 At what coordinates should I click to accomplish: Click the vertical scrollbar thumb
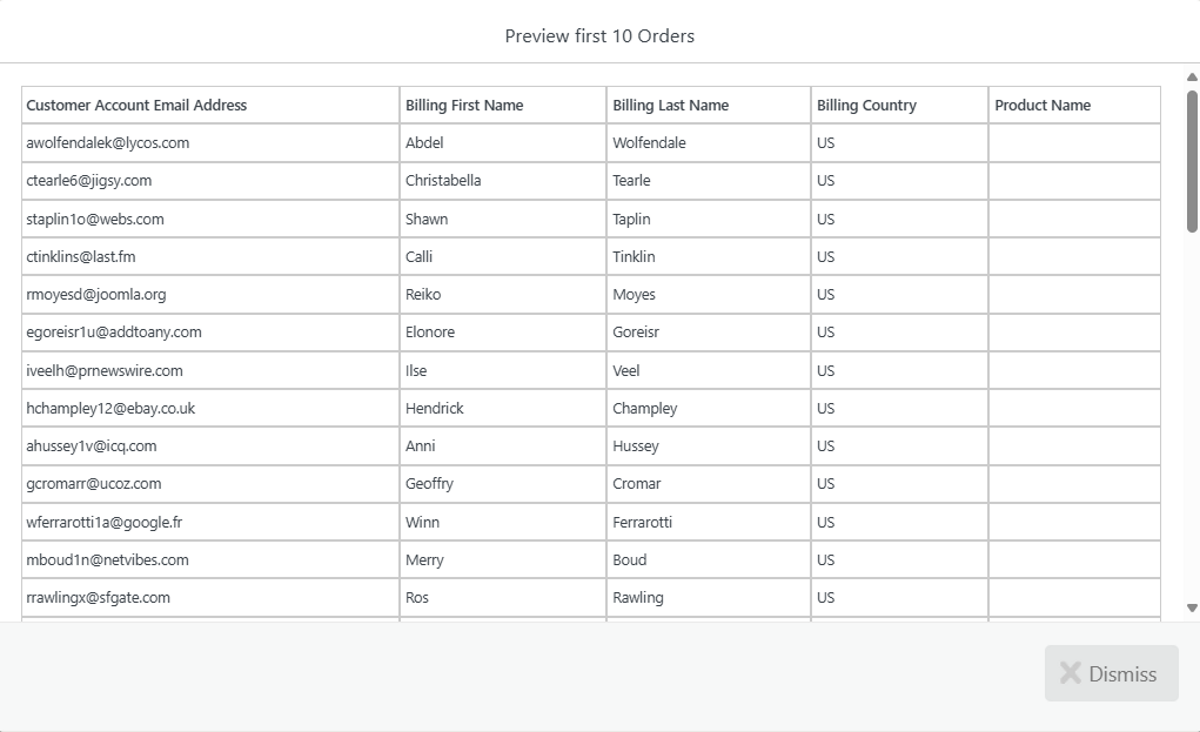(x=1191, y=160)
